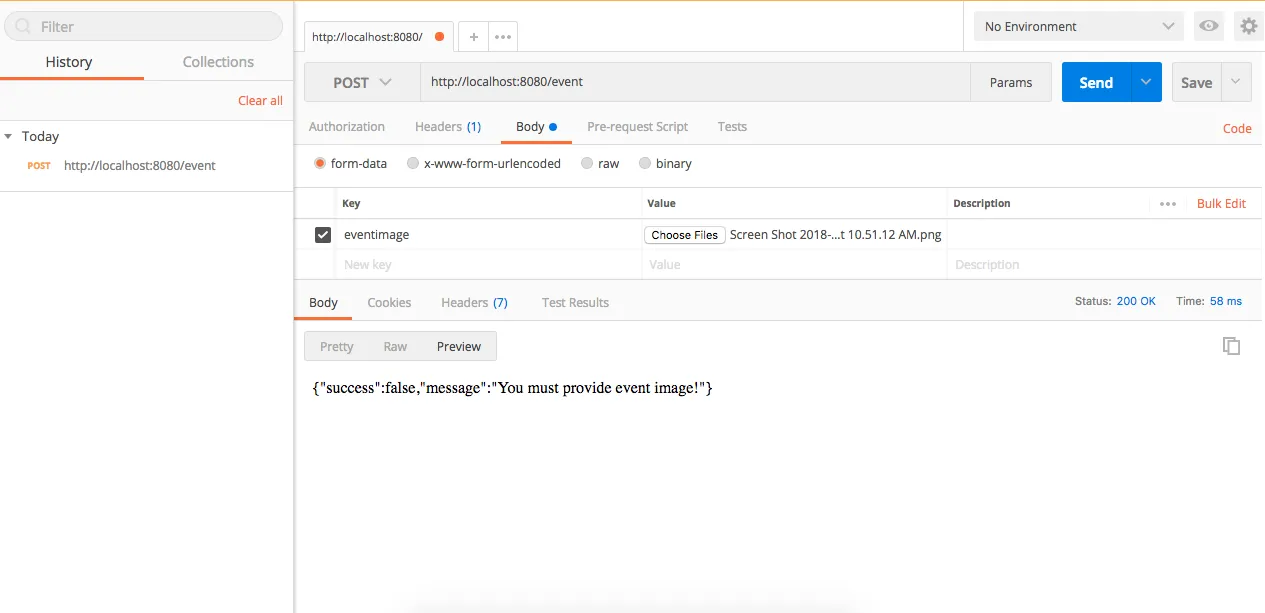Switch response view to Pretty
Viewport: 1265px width, 613px height.
(x=337, y=347)
